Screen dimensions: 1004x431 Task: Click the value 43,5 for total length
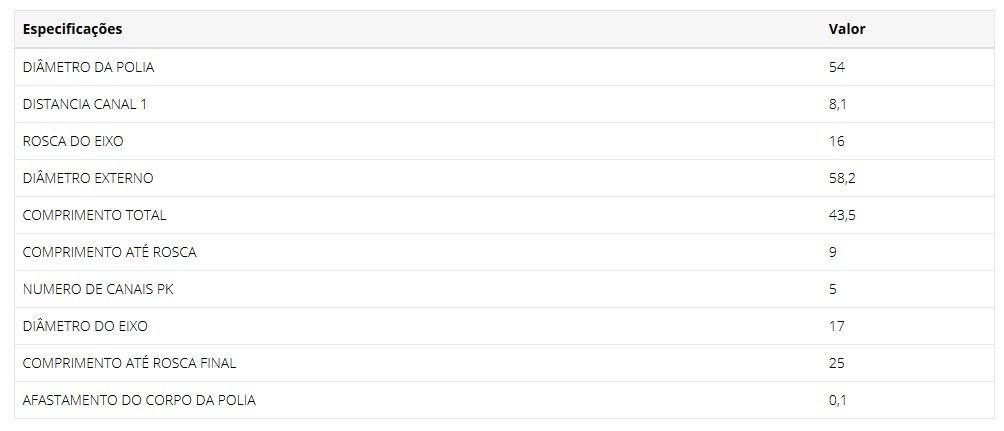[x=842, y=215]
